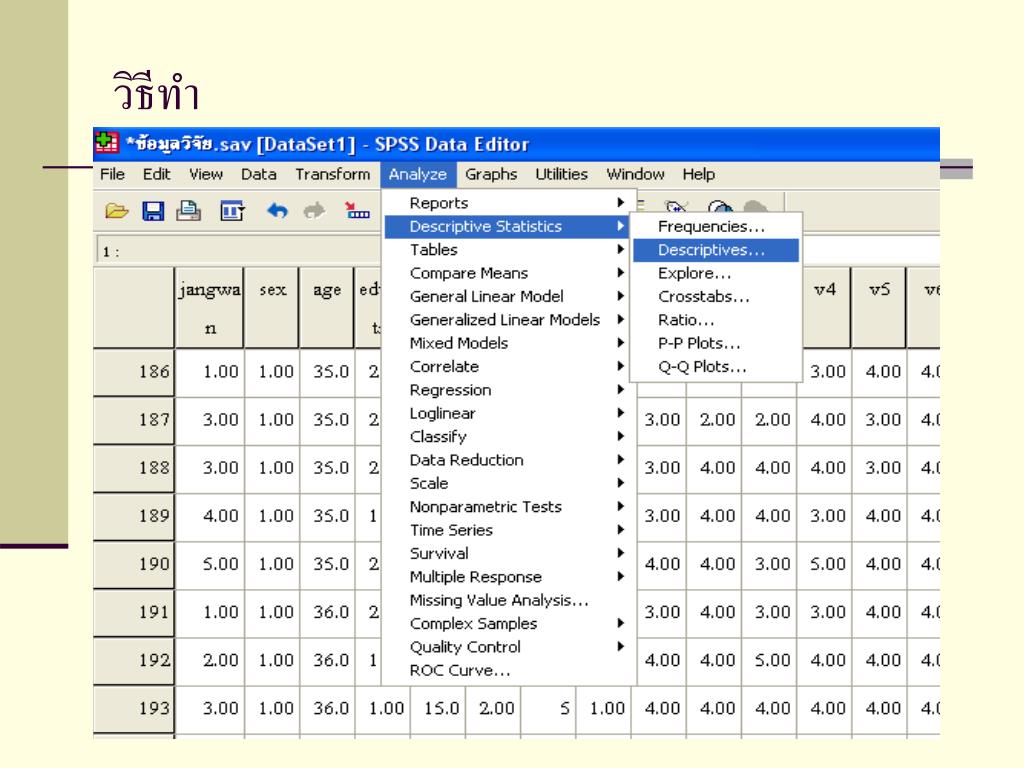The height and width of the screenshot is (768, 1024).
Task: Choose Scale from the Analyze menu
Action: (x=506, y=483)
